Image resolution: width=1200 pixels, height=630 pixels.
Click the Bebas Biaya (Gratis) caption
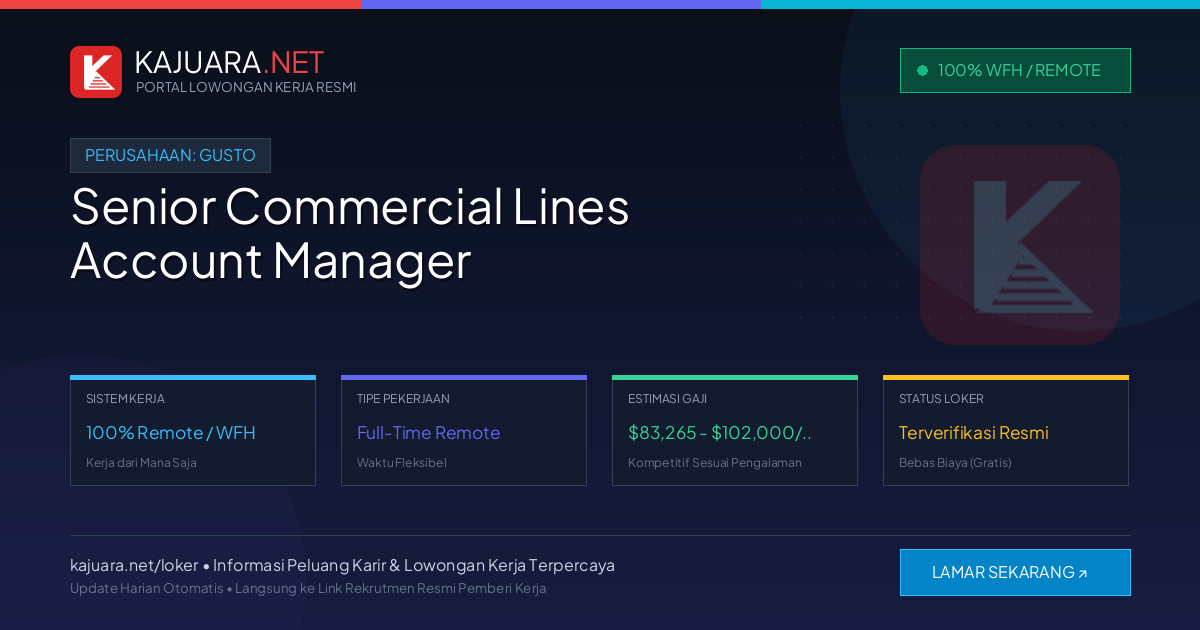click(x=955, y=463)
